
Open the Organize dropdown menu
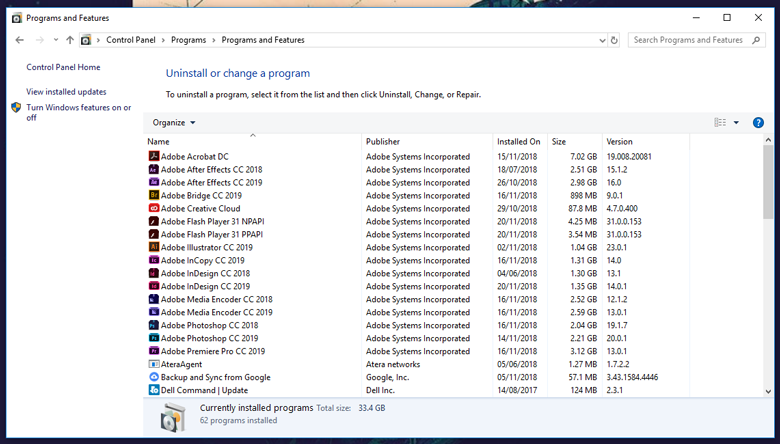[x=174, y=122]
